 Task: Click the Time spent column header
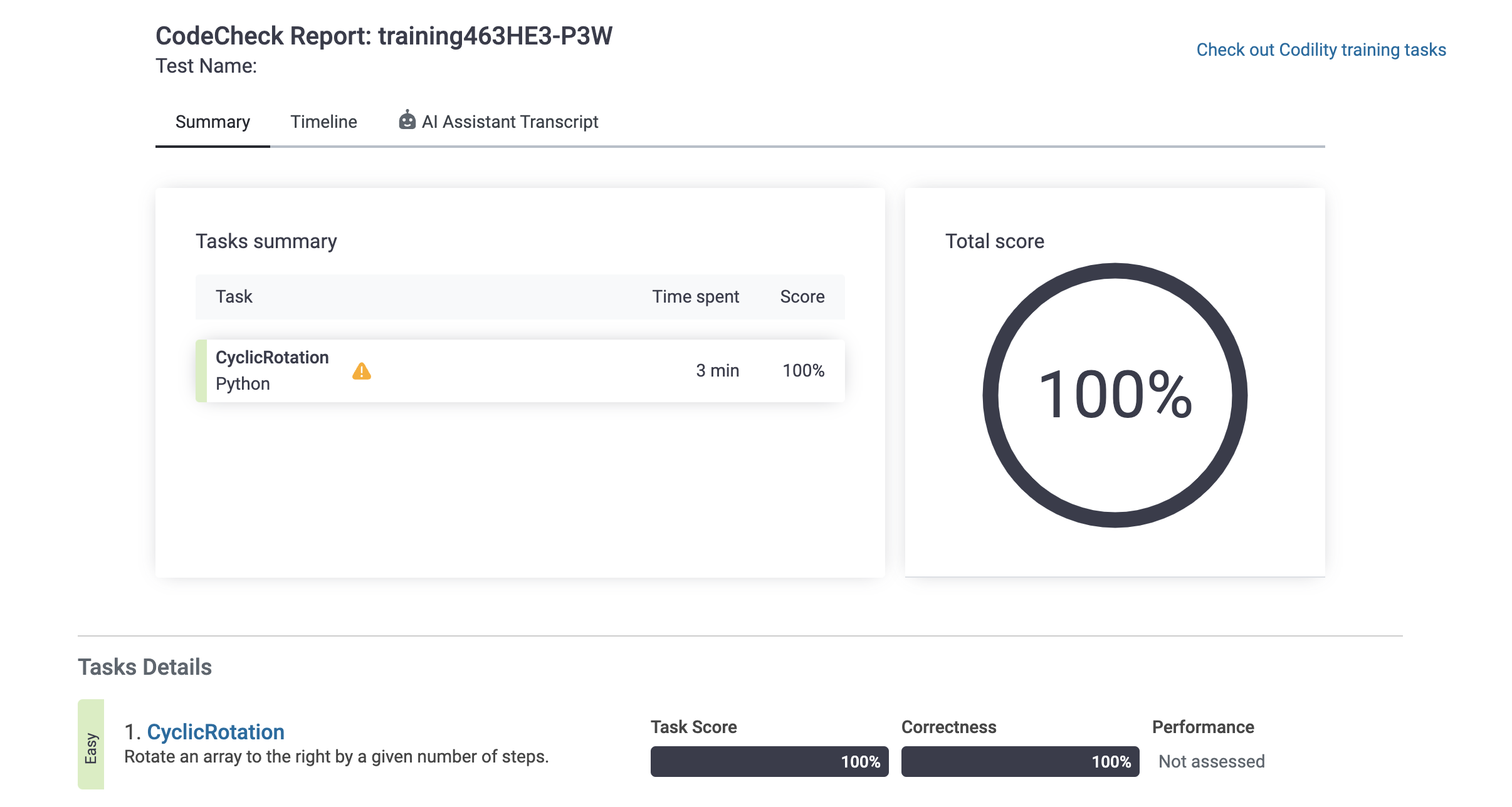pyautogui.click(x=695, y=296)
